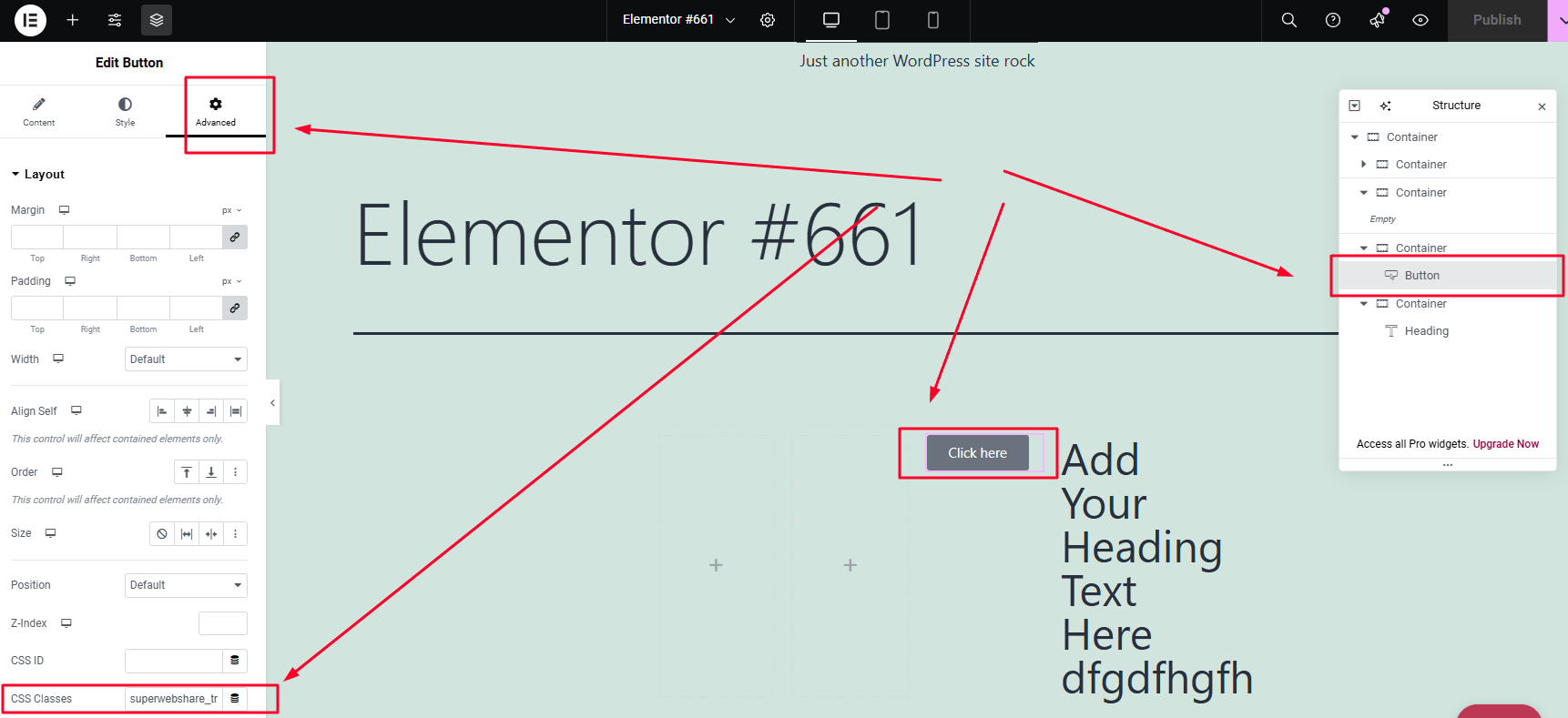Open the Elementor logo menu
1568x718 pixels.
tap(30, 20)
